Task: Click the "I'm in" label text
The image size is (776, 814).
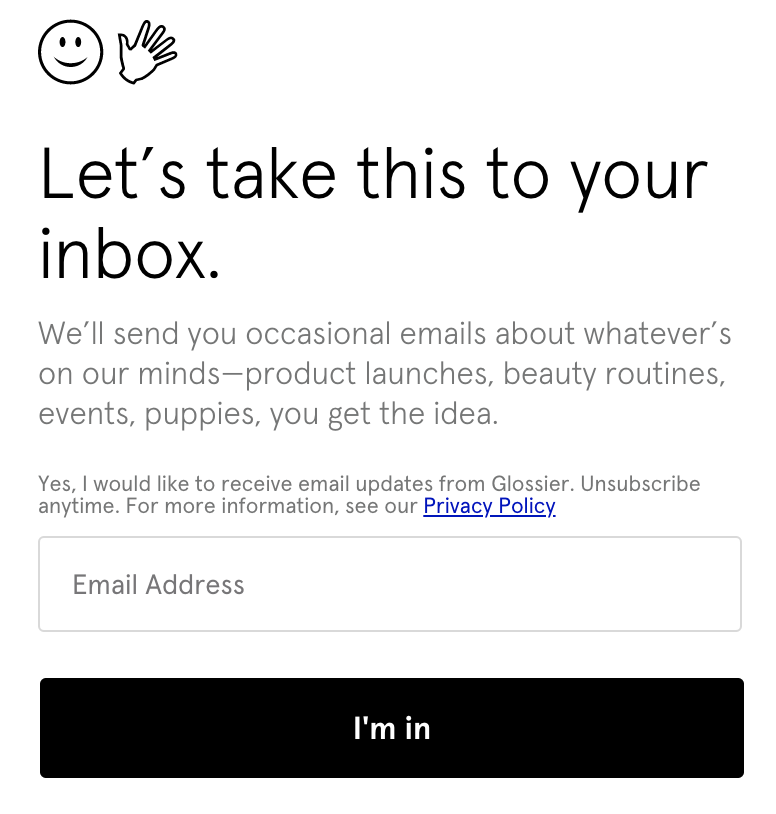Action: click(x=392, y=728)
